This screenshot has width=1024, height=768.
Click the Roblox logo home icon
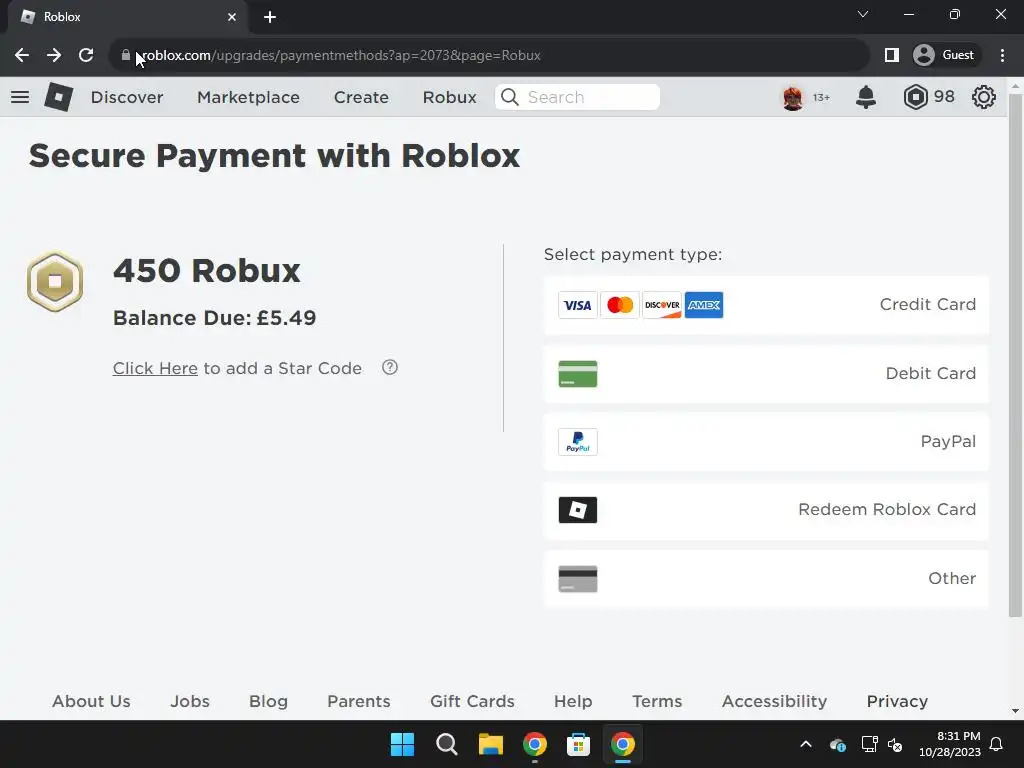[59, 97]
